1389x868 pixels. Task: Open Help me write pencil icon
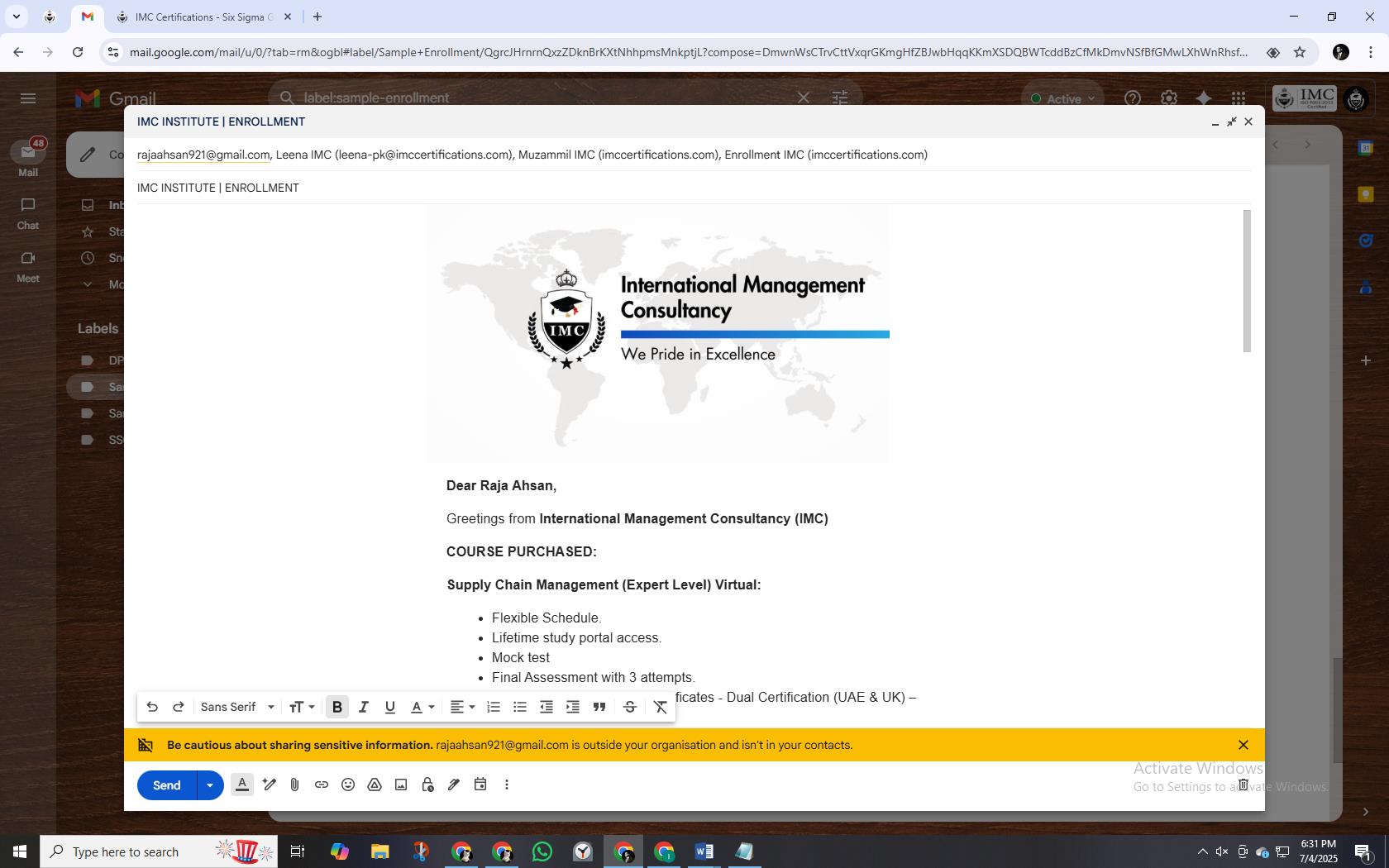pyautogui.click(x=269, y=785)
